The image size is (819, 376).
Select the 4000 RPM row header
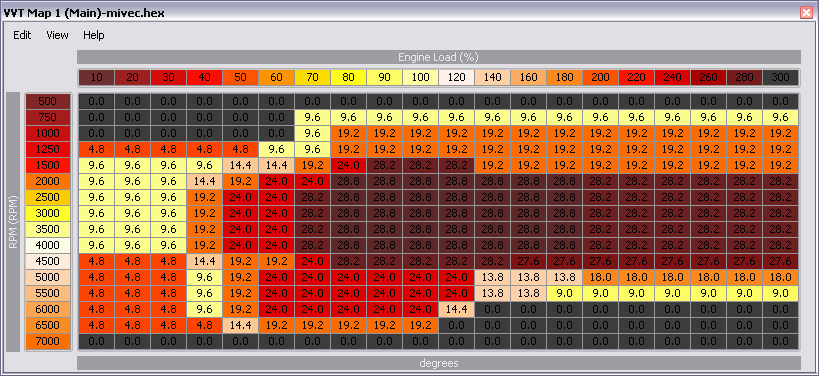coord(48,245)
